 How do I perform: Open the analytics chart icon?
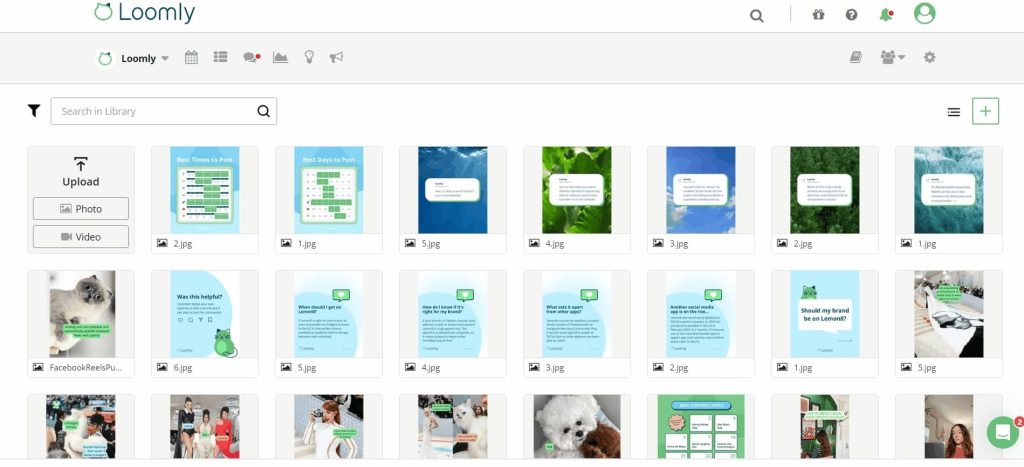pyautogui.click(x=281, y=58)
